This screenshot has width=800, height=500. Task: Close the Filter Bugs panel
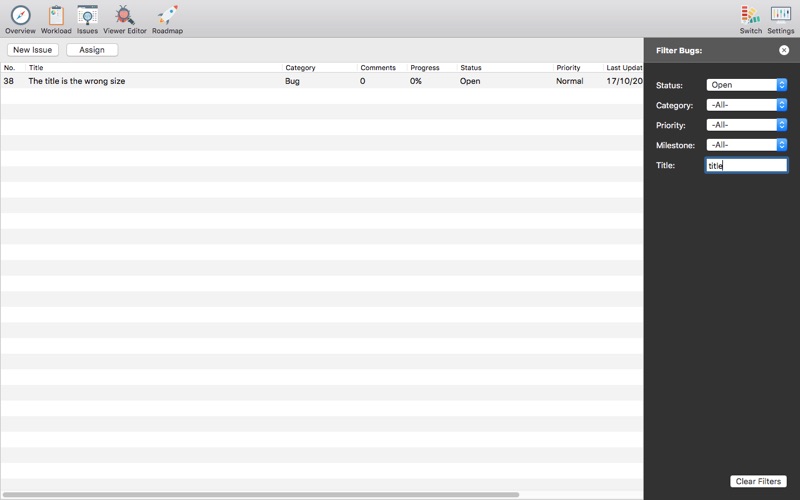click(x=784, y=50)
